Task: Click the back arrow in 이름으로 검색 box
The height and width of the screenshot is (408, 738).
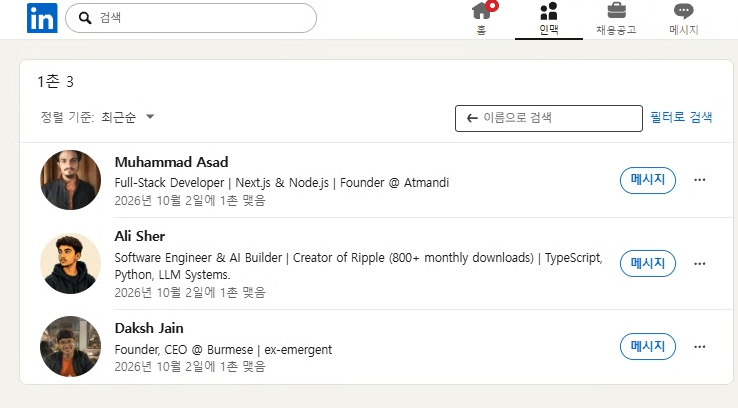Action: [x=472, y=118]
